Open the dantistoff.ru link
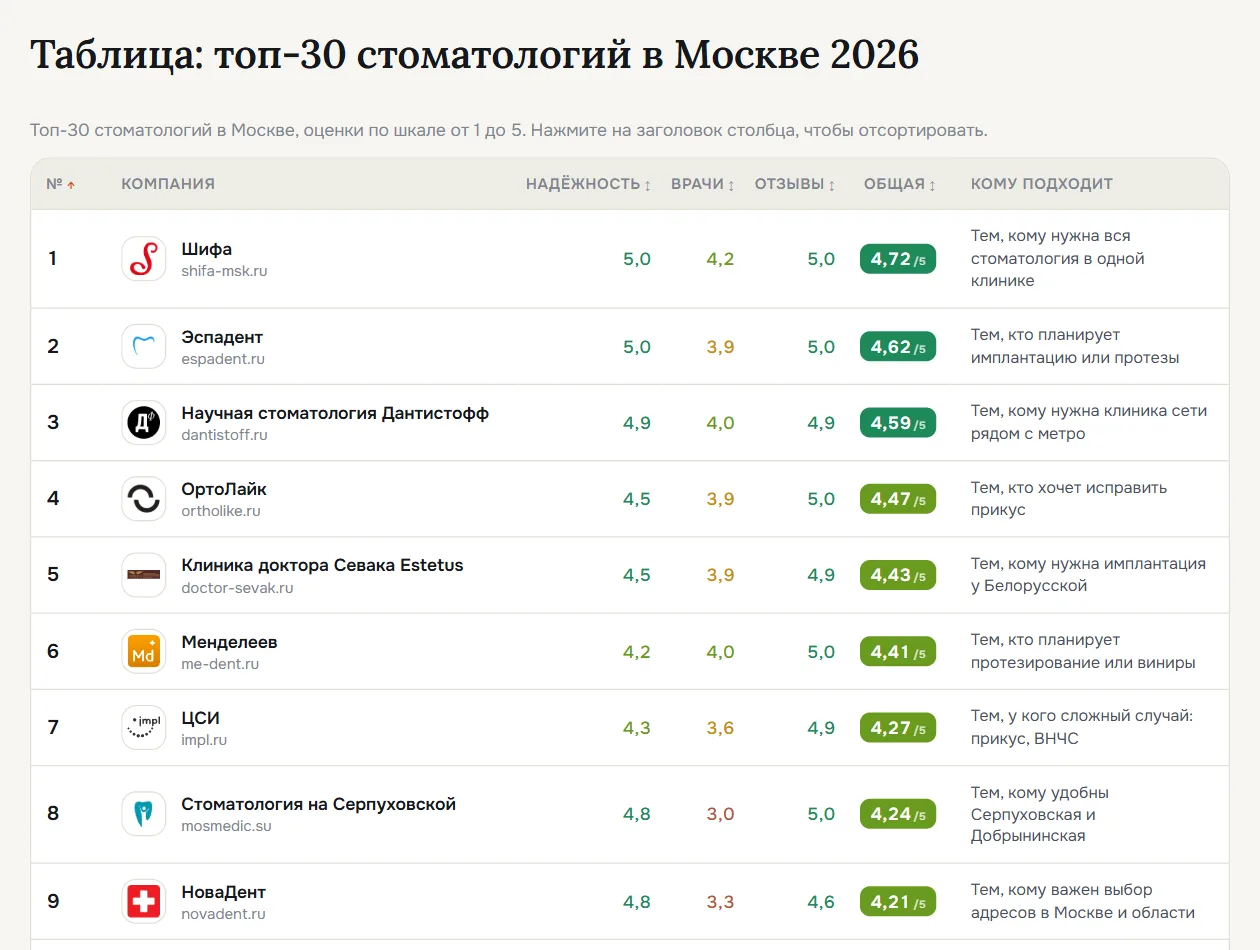 (224, 435)
